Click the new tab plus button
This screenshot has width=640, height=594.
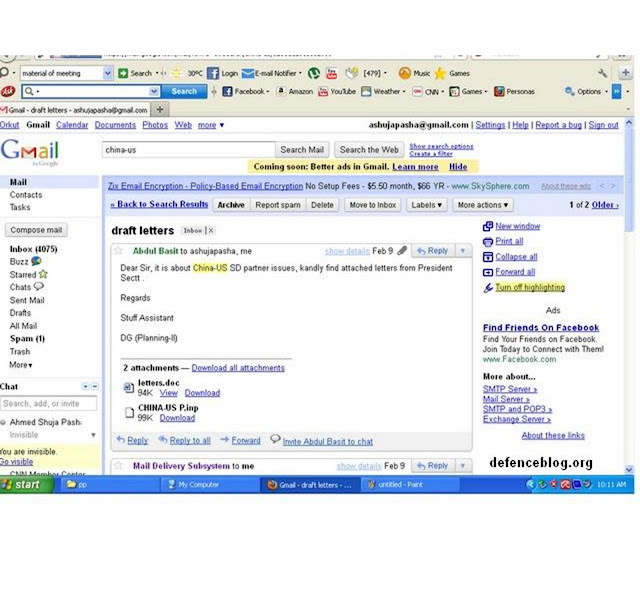[x=160, y=109]
